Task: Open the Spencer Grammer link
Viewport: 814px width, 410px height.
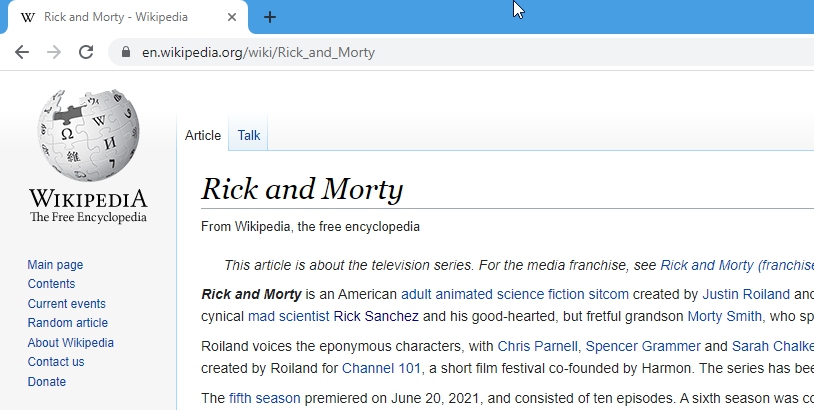Action: click(x=643, y=346)
